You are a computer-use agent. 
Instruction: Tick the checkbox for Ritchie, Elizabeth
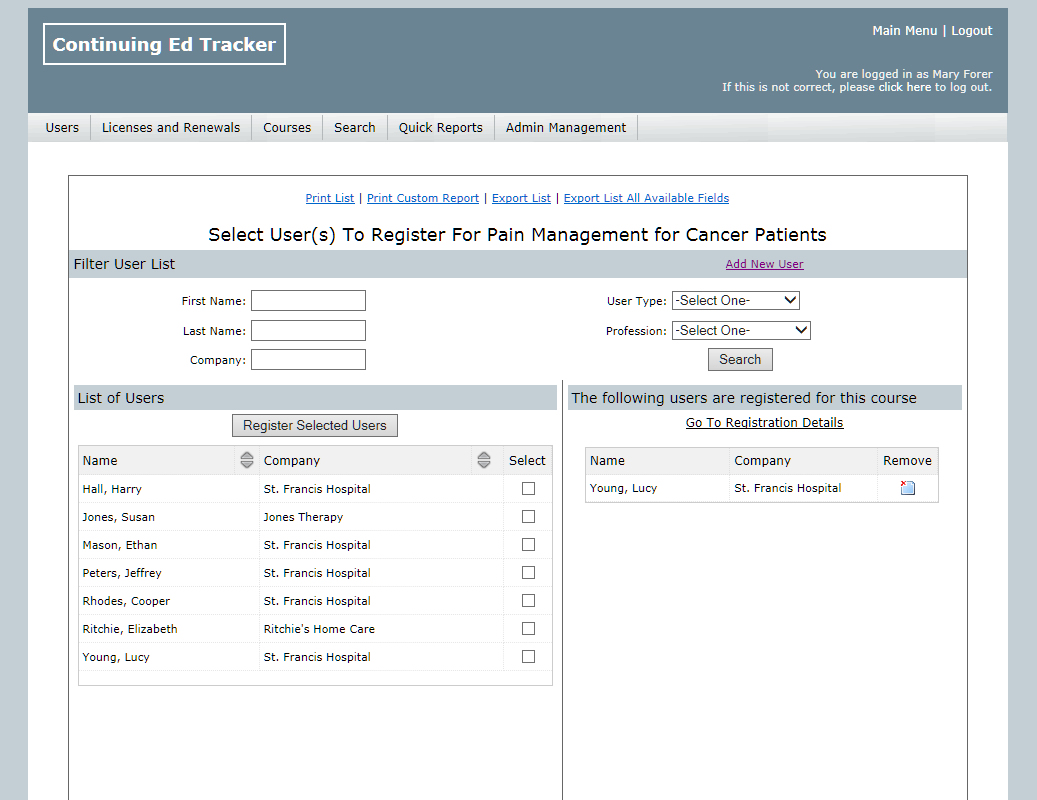[x=528, y=629]
